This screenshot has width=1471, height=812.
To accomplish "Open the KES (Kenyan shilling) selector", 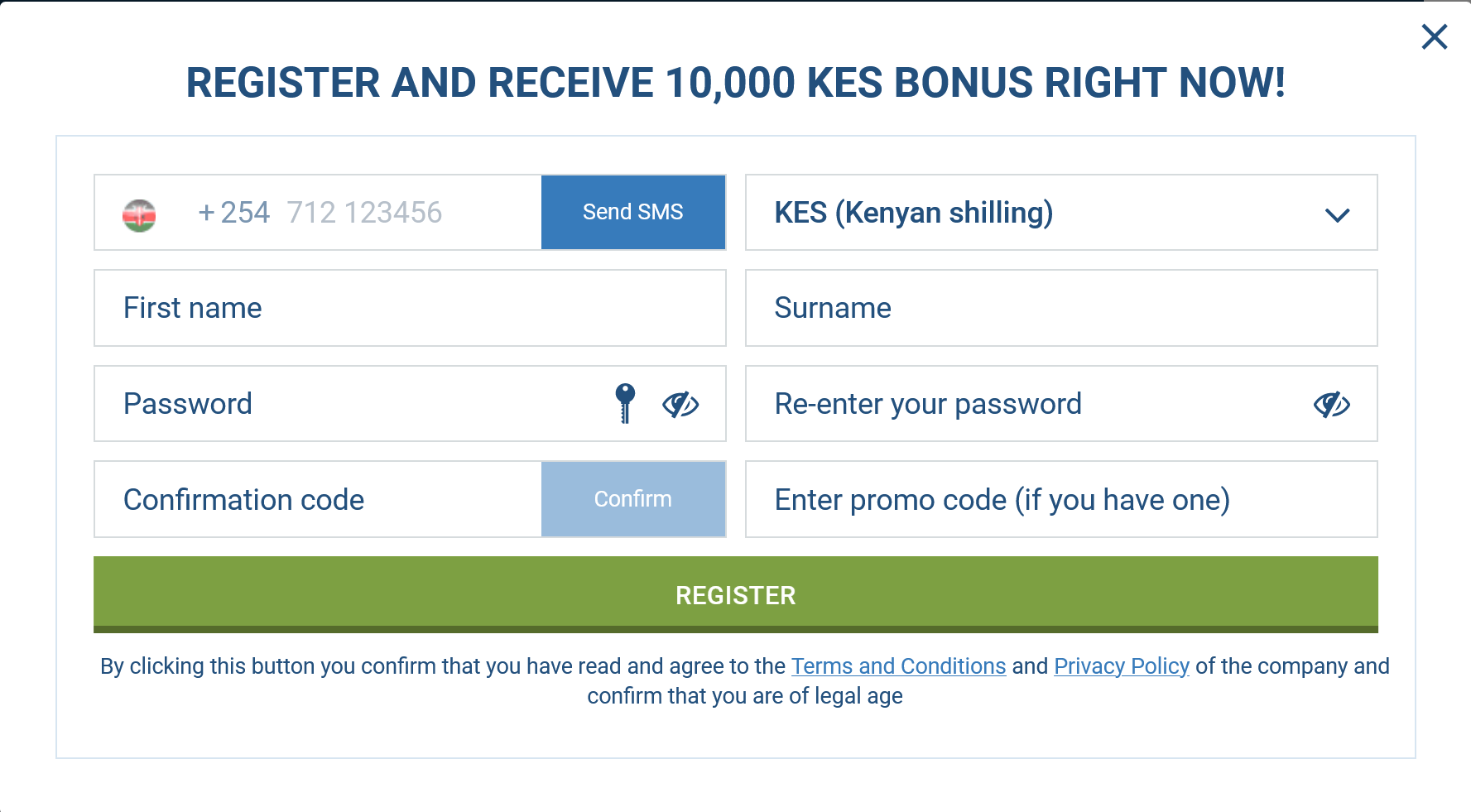I will pos(1061,212).
